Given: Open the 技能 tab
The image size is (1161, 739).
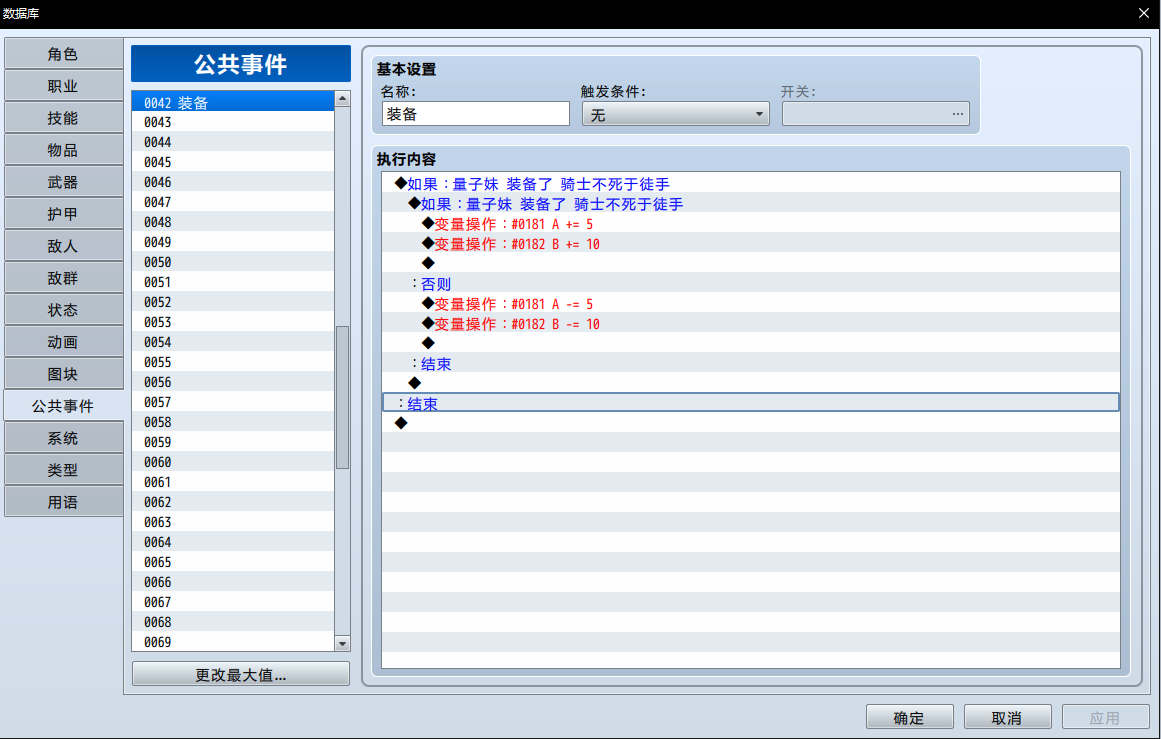Looking at the screenshot, I should (x=63, y=118).
